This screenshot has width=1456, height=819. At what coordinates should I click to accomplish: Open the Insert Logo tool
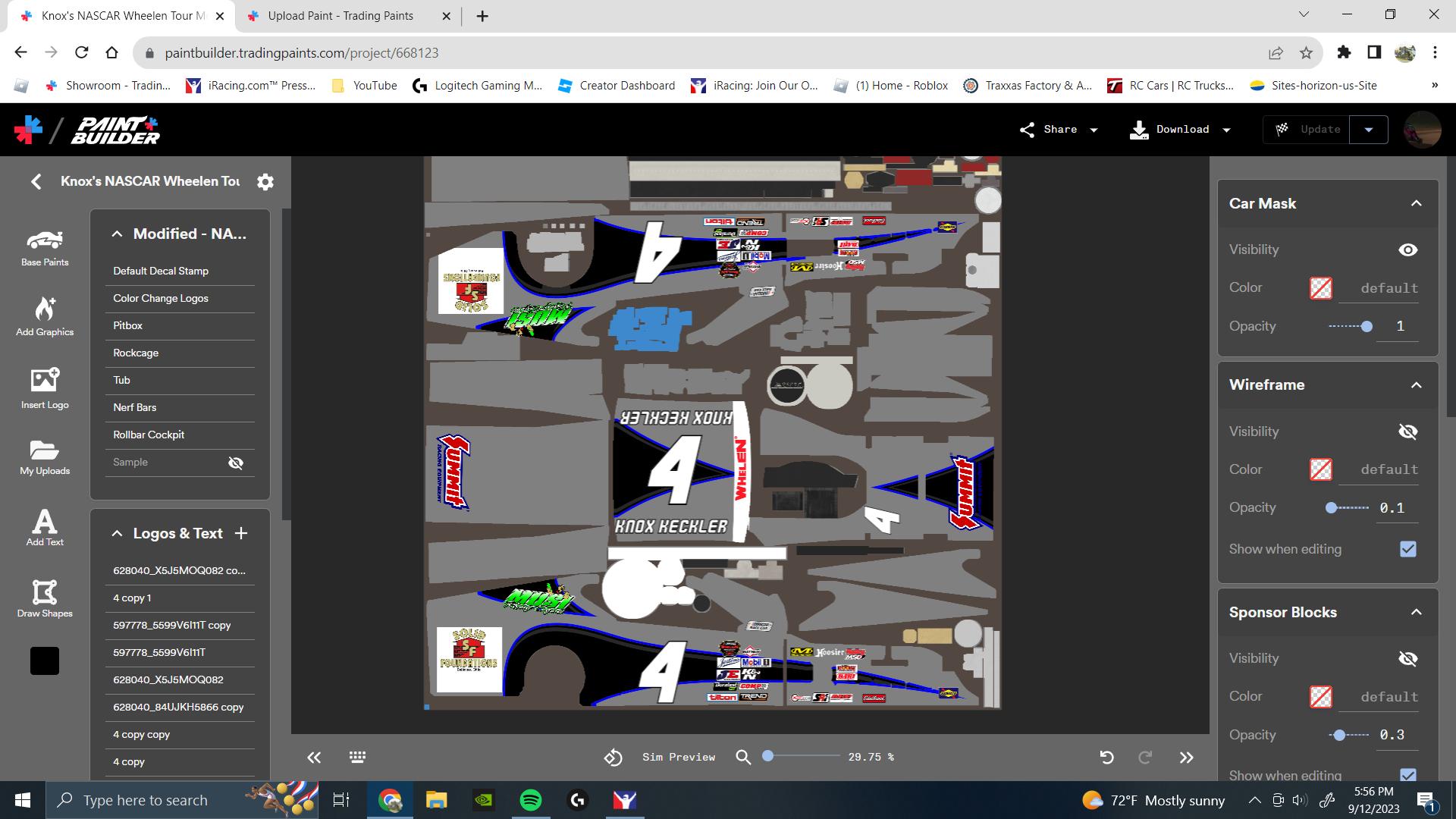pyautogui.click(x=44, y=388)
